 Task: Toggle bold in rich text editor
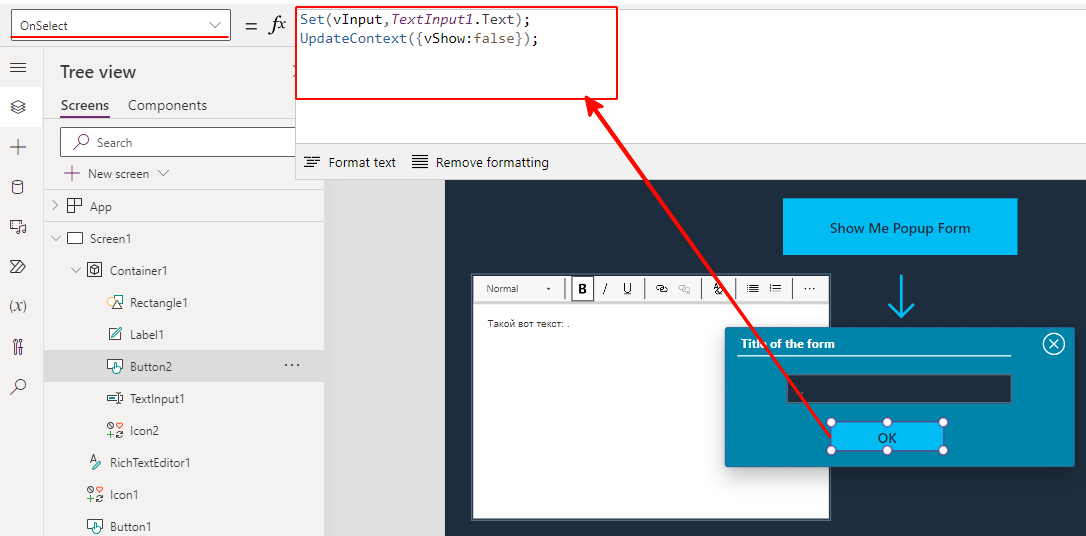point(582,289)
